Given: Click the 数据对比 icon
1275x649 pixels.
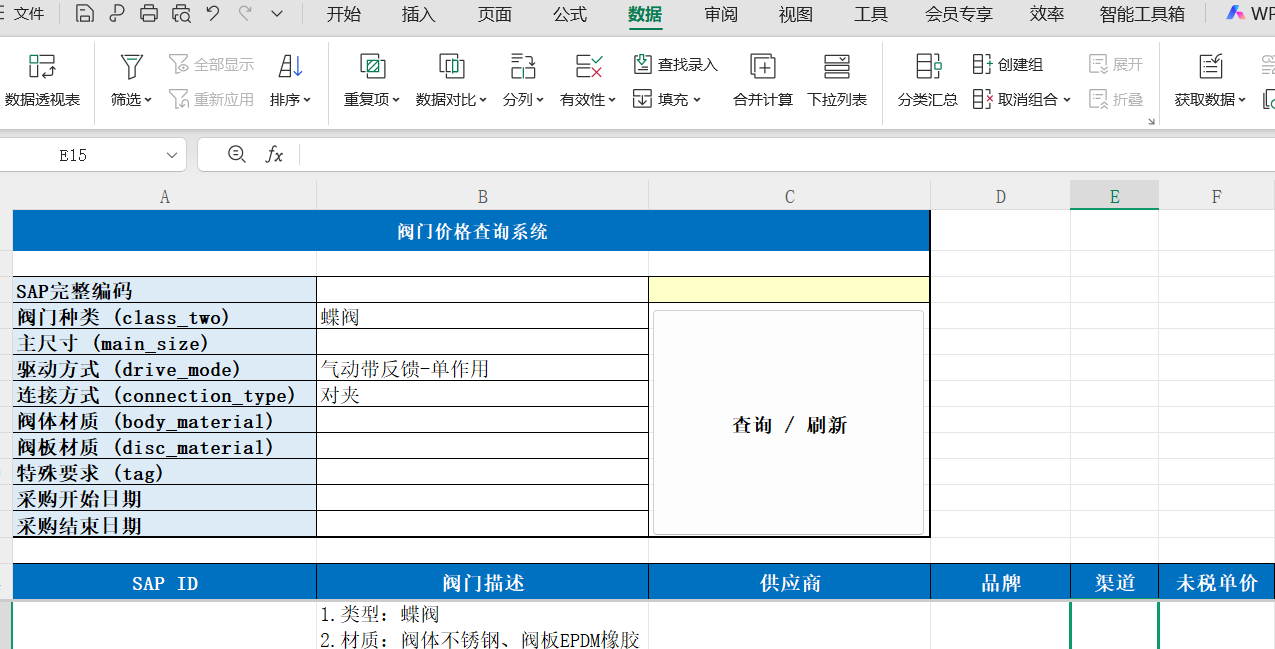Looking at the screenshot, I should [452, 67].
